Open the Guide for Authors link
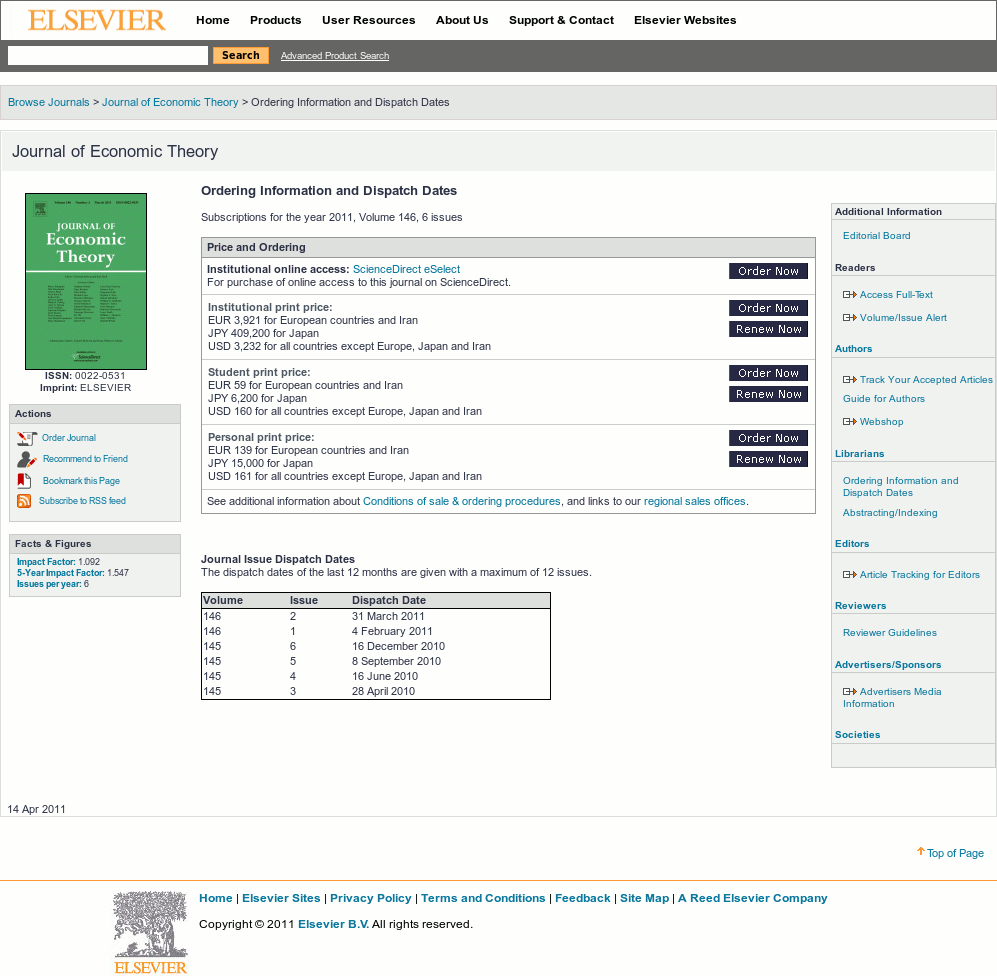Viewport: 997px width, 976px height. click(884, 399)
